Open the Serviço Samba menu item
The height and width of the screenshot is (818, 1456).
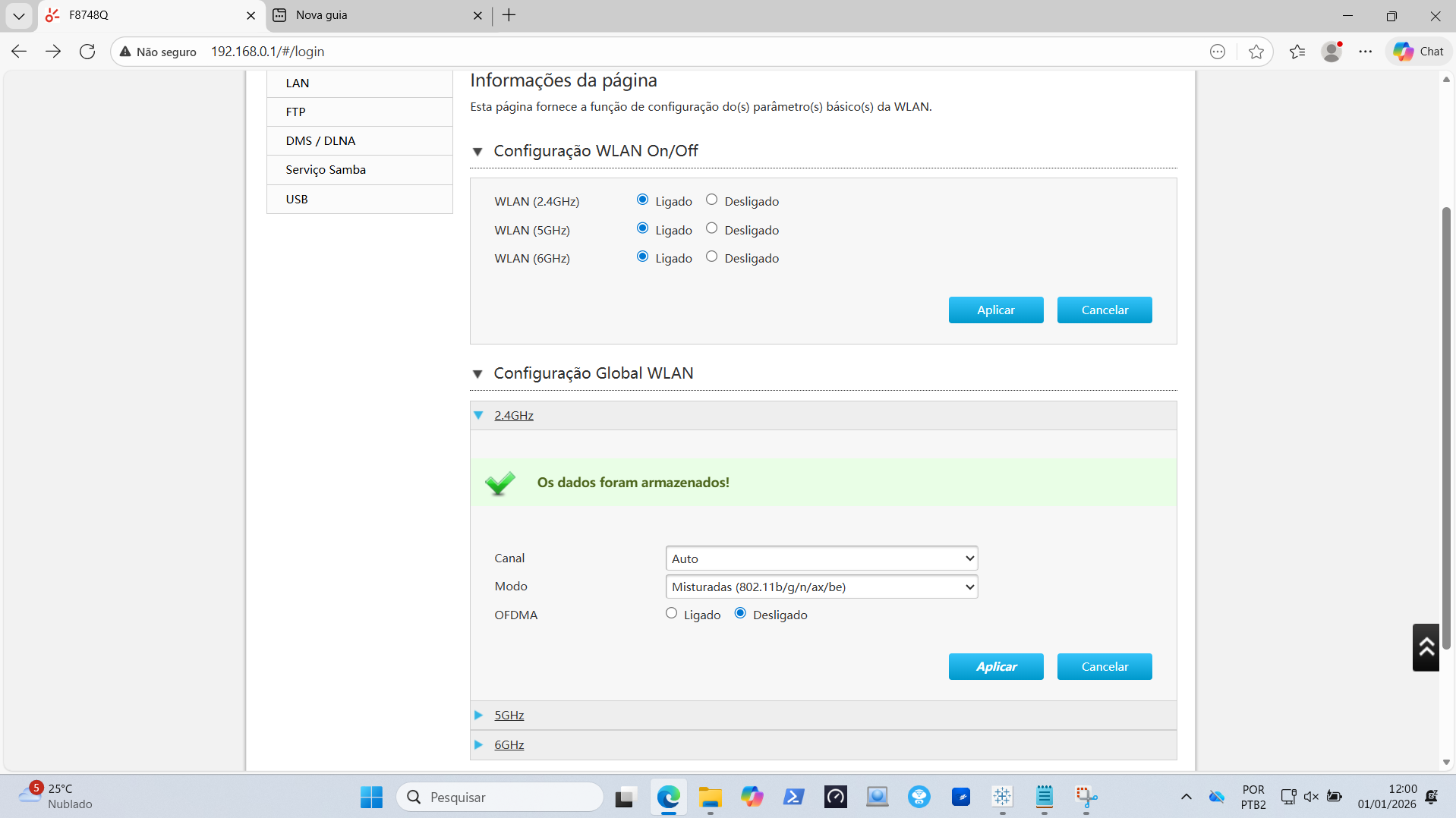326,170
